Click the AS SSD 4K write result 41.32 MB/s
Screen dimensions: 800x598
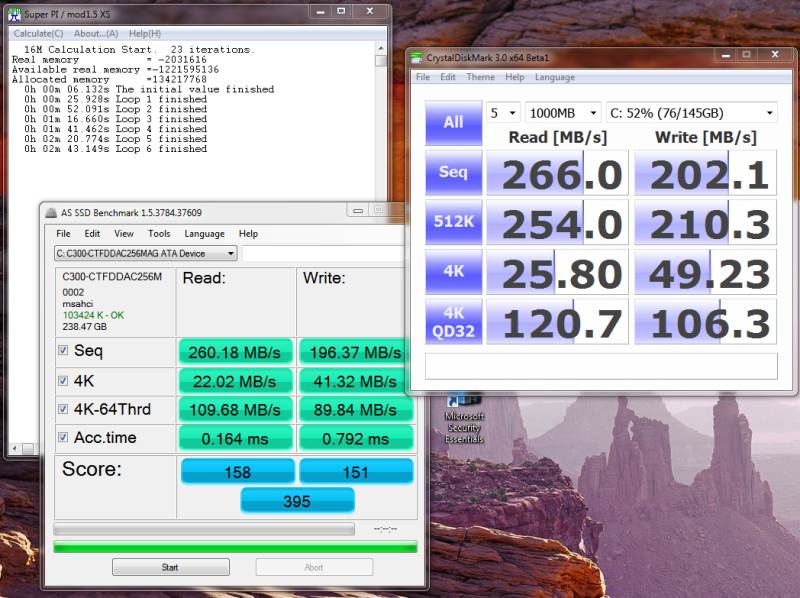[x=355, y=381]
